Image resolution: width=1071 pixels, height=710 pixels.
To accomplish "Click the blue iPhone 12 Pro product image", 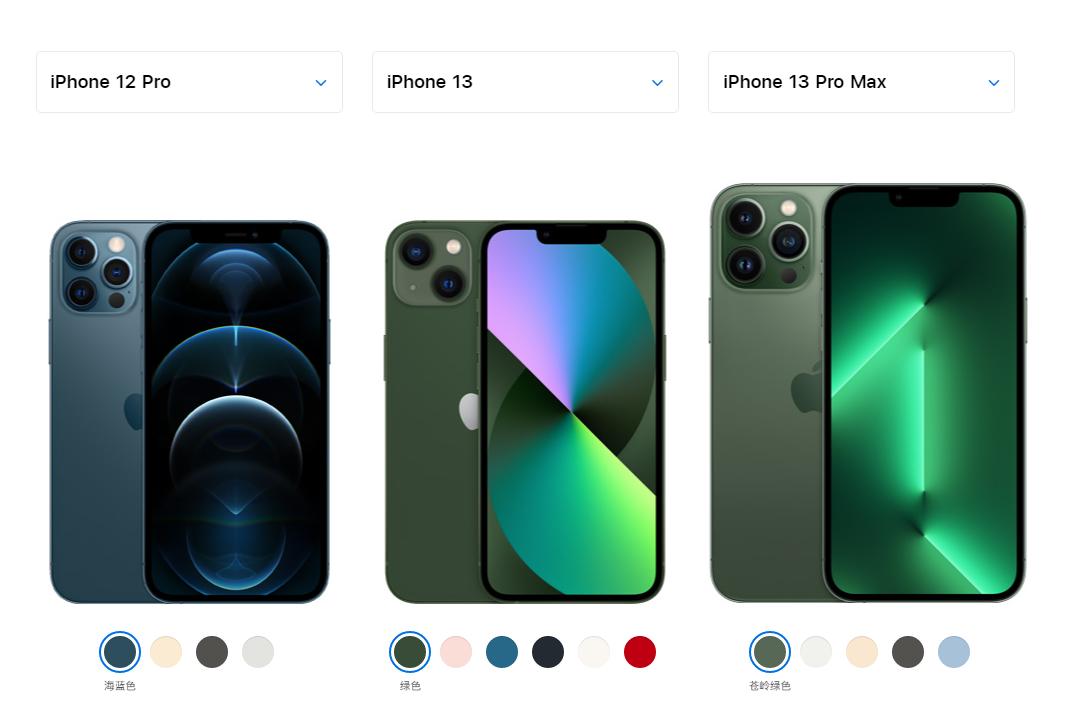I will [x=189, y=412].
